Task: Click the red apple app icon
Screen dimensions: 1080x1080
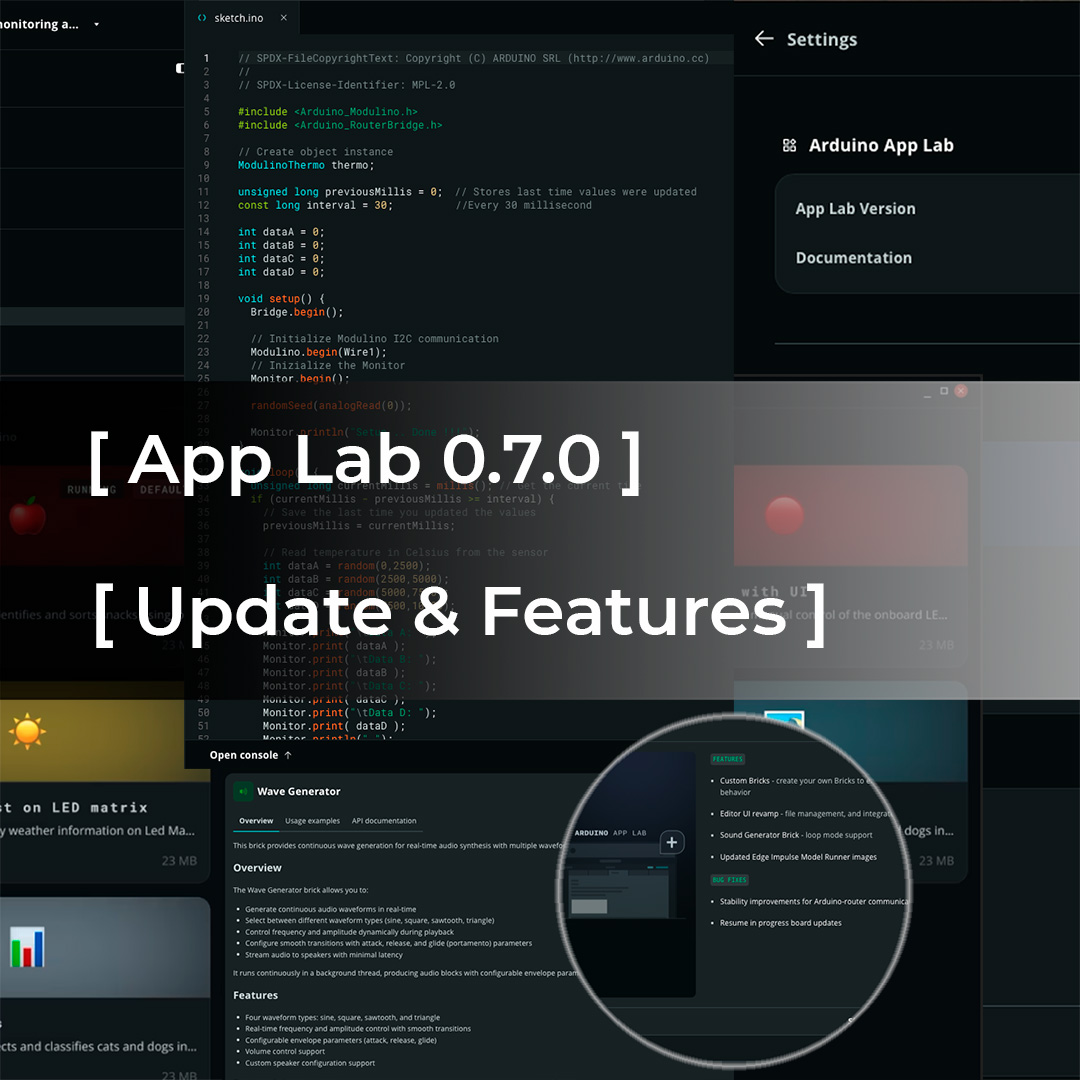Action: 27,515
